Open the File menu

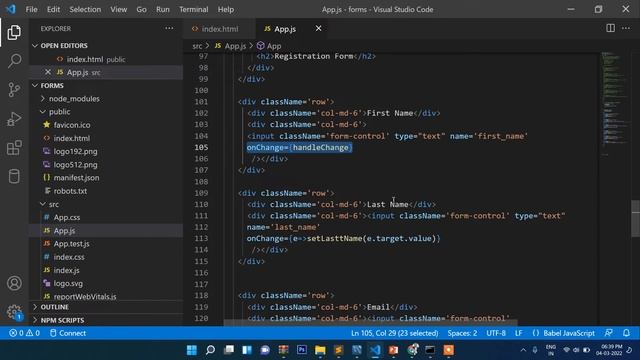click(x=31, y=9)
